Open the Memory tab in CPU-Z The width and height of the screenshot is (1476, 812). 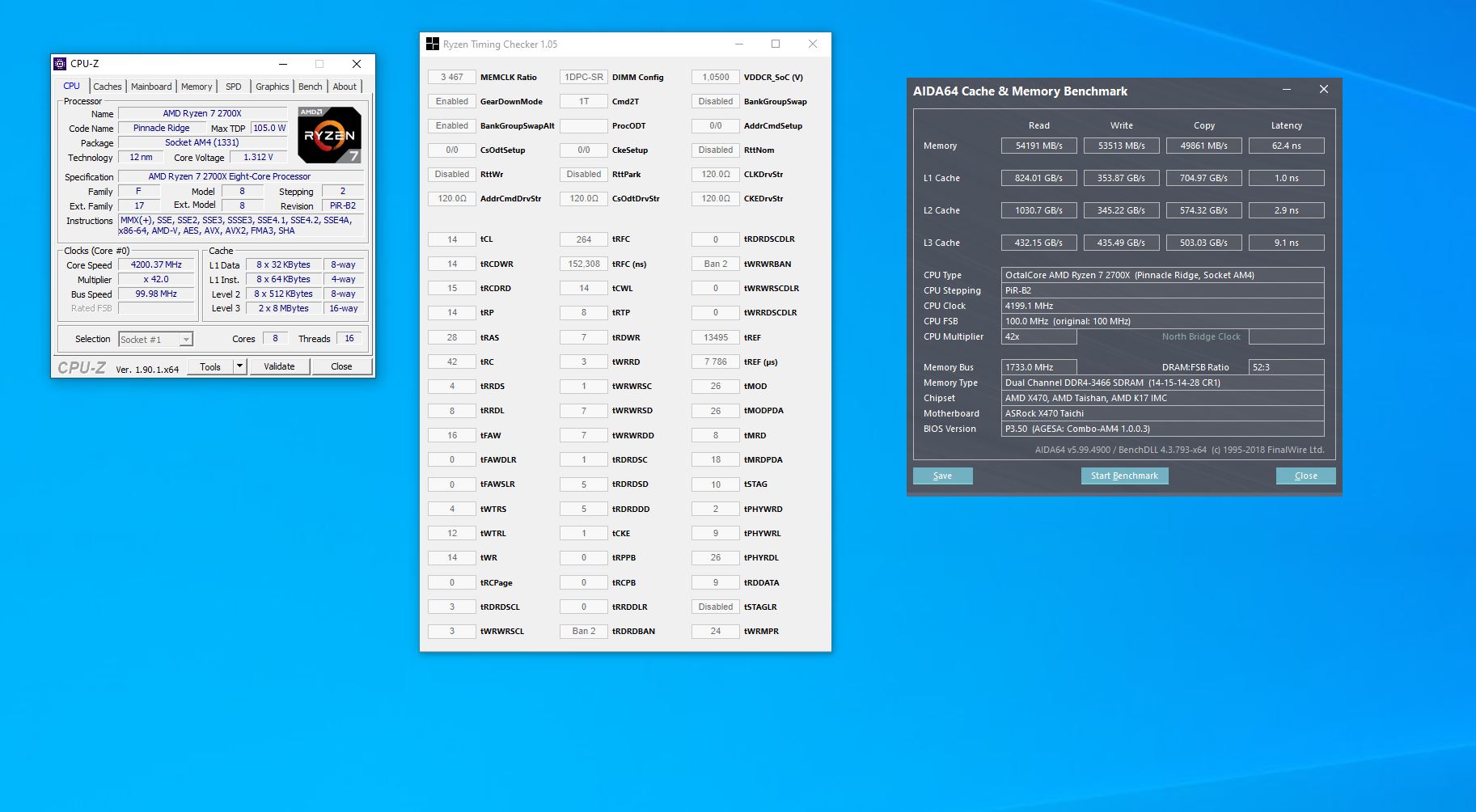tap(197, 87)
